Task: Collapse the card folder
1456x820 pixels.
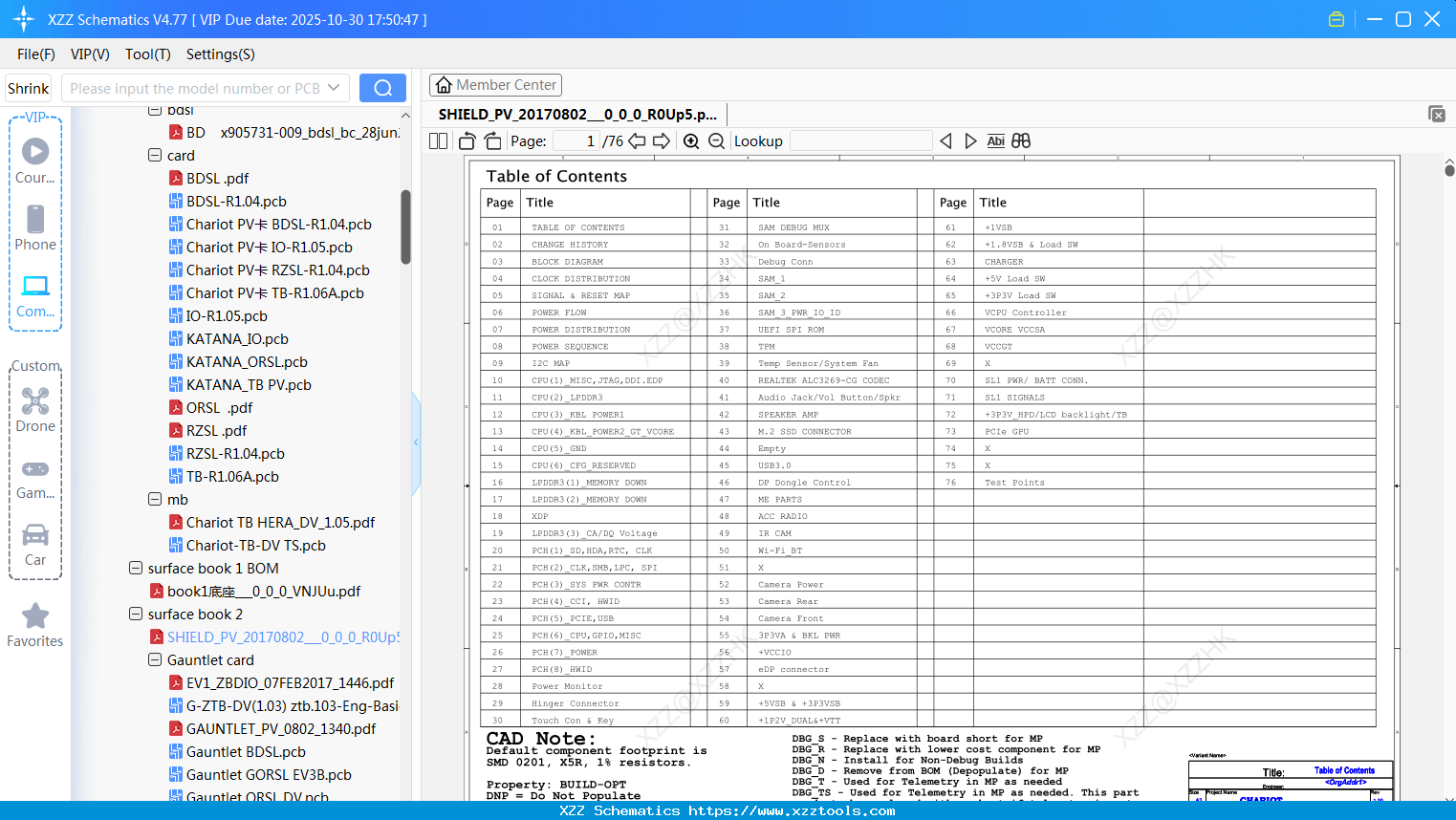Action: click(155, 155)
